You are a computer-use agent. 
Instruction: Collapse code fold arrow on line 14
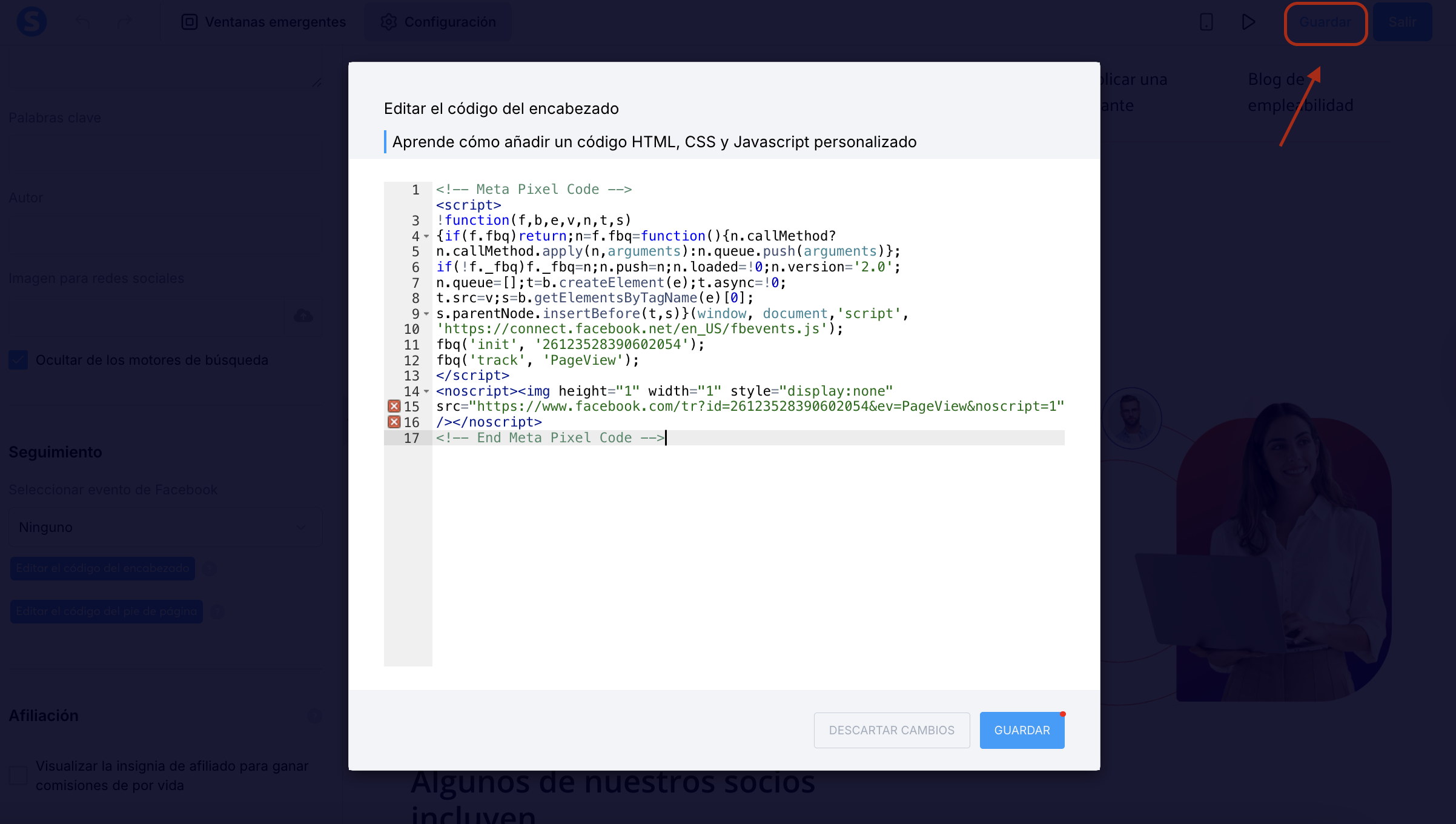tap(426, 391)
